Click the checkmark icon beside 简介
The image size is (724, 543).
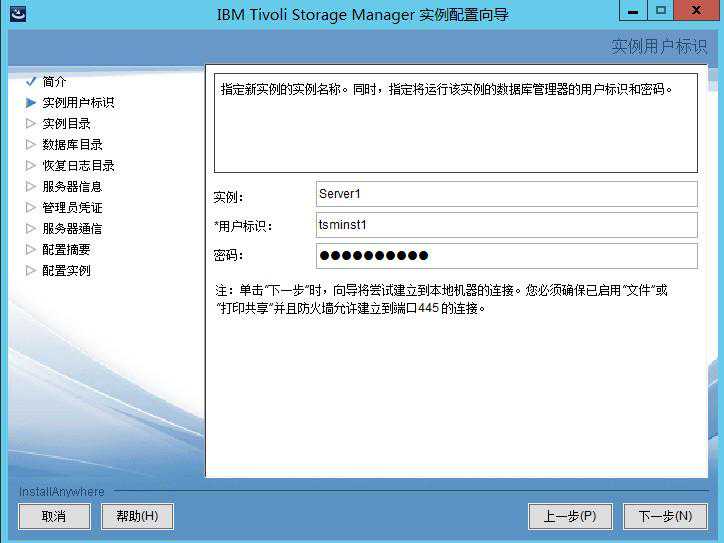coord(30,81)
